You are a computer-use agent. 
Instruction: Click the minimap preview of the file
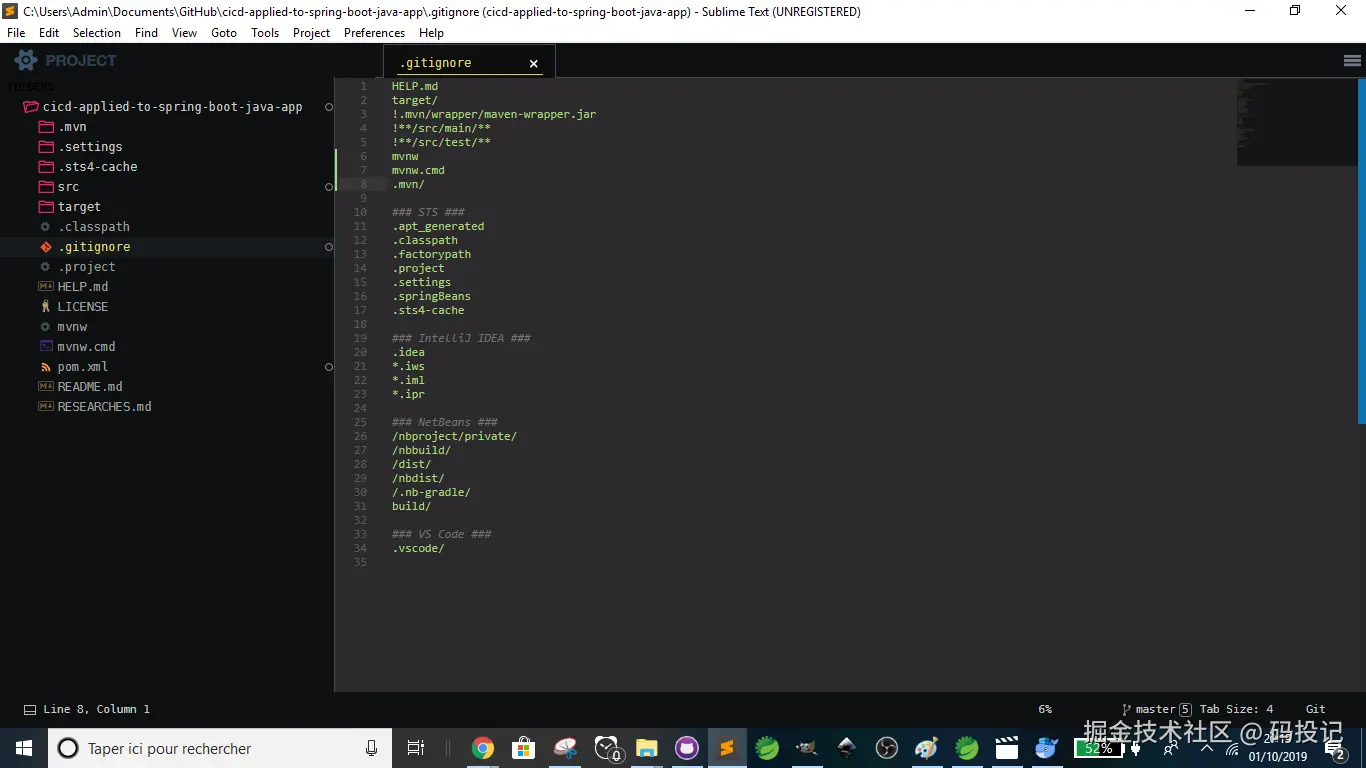tap(1296, 122)
